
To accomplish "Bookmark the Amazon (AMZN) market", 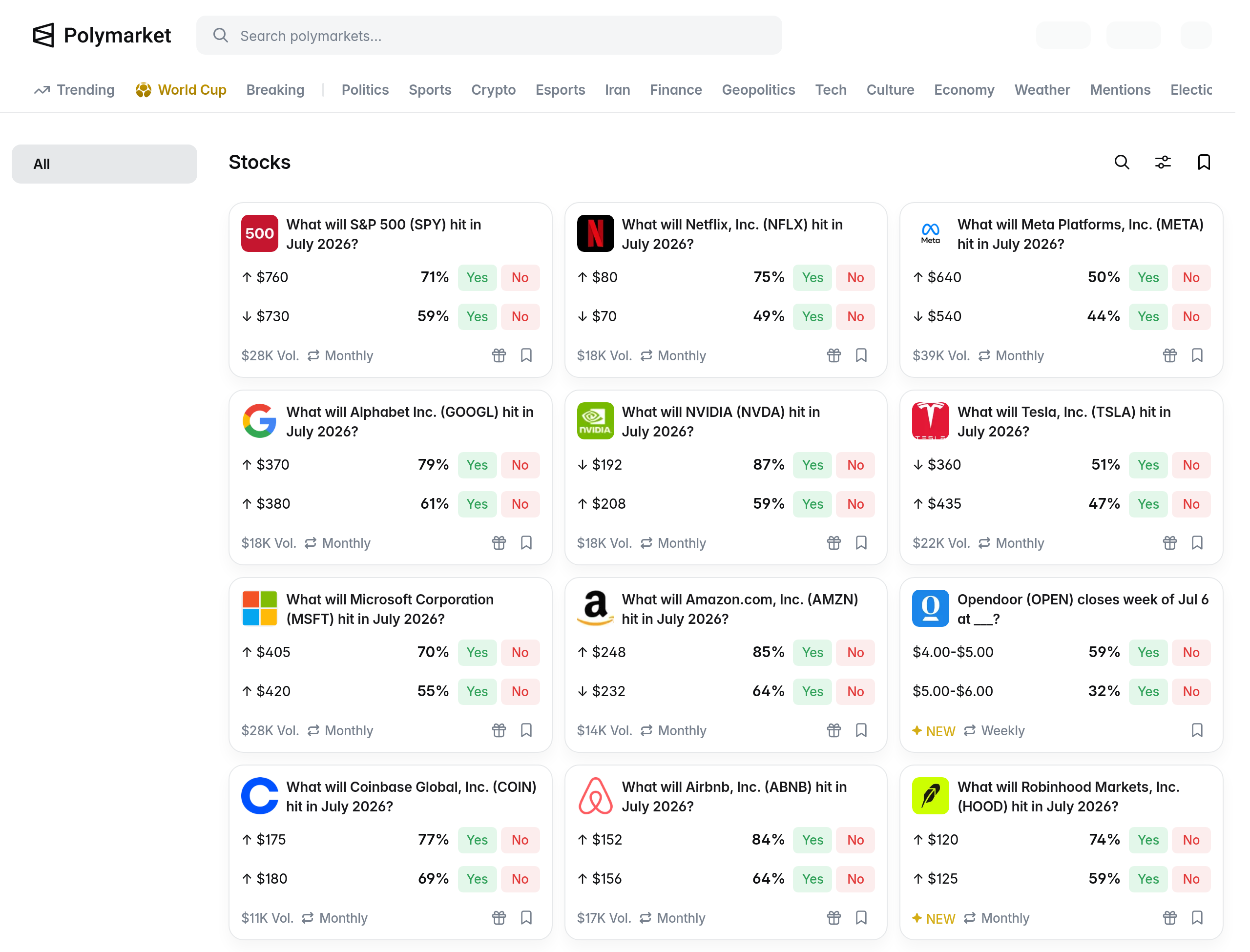I will pos(861,730).
